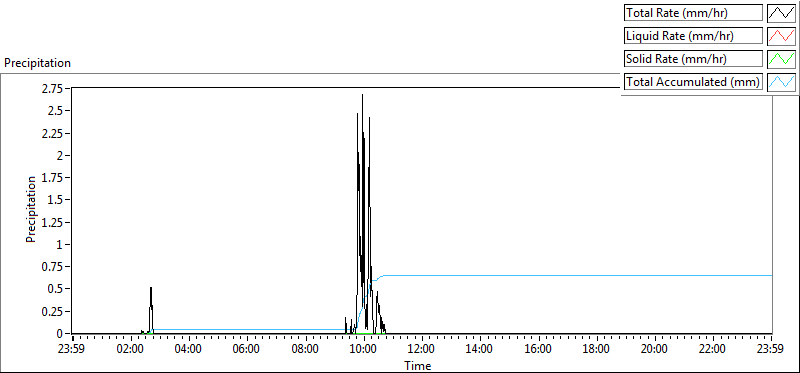Click the 18:00 time axis label

click(596, 350)
